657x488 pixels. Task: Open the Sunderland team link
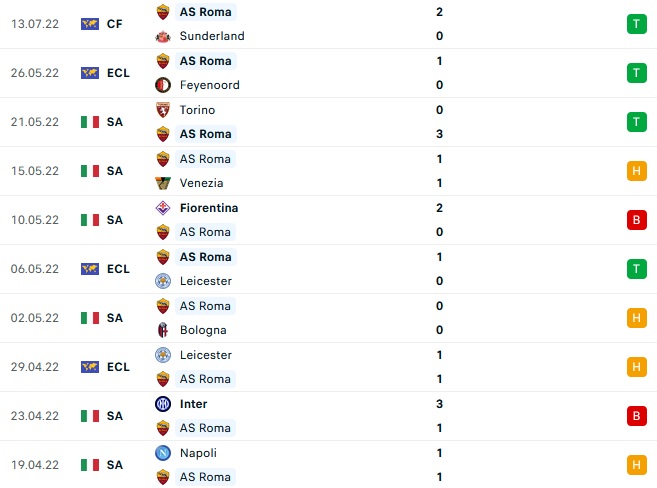click(x=212, y=36)
